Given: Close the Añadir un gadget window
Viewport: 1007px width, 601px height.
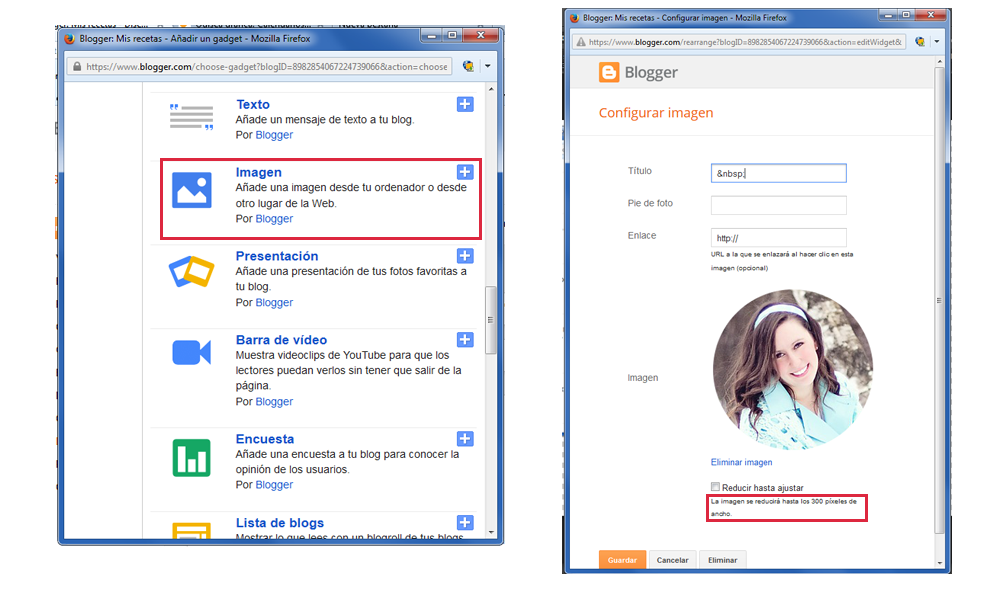Looking at the screenshot, I should [x=480, y=35].
